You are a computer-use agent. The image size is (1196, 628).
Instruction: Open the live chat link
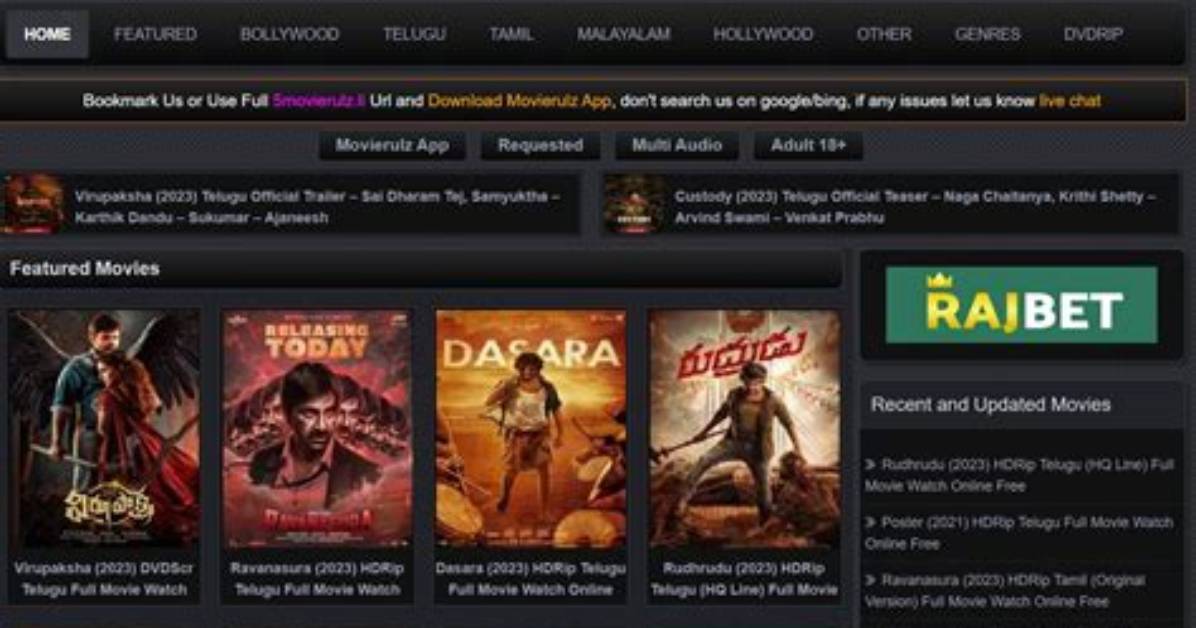pyautogui.click(x=1070, y=101)
